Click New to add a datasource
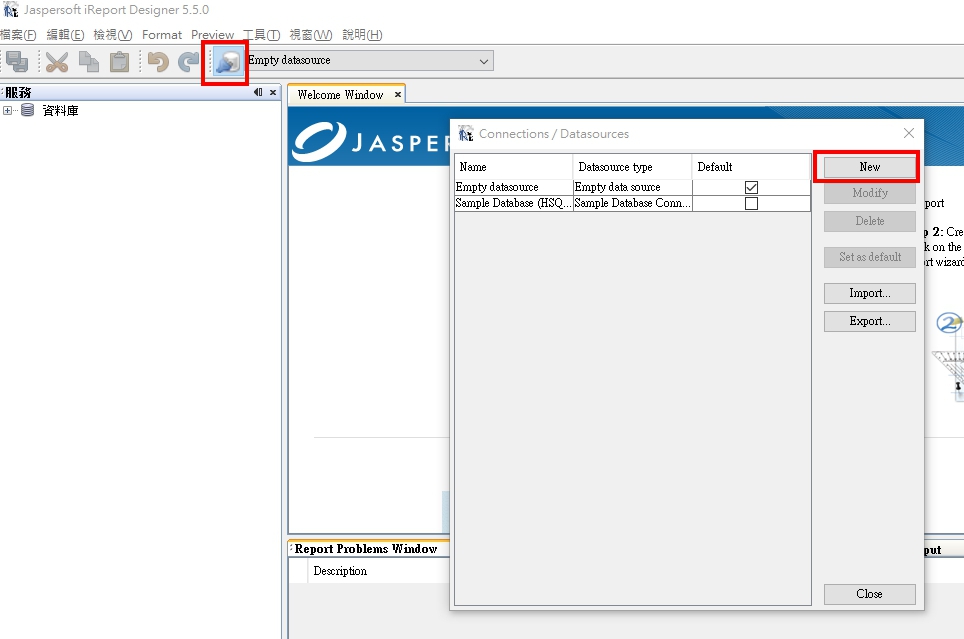The width and height of the screenshot is (964, 639). 869,166
